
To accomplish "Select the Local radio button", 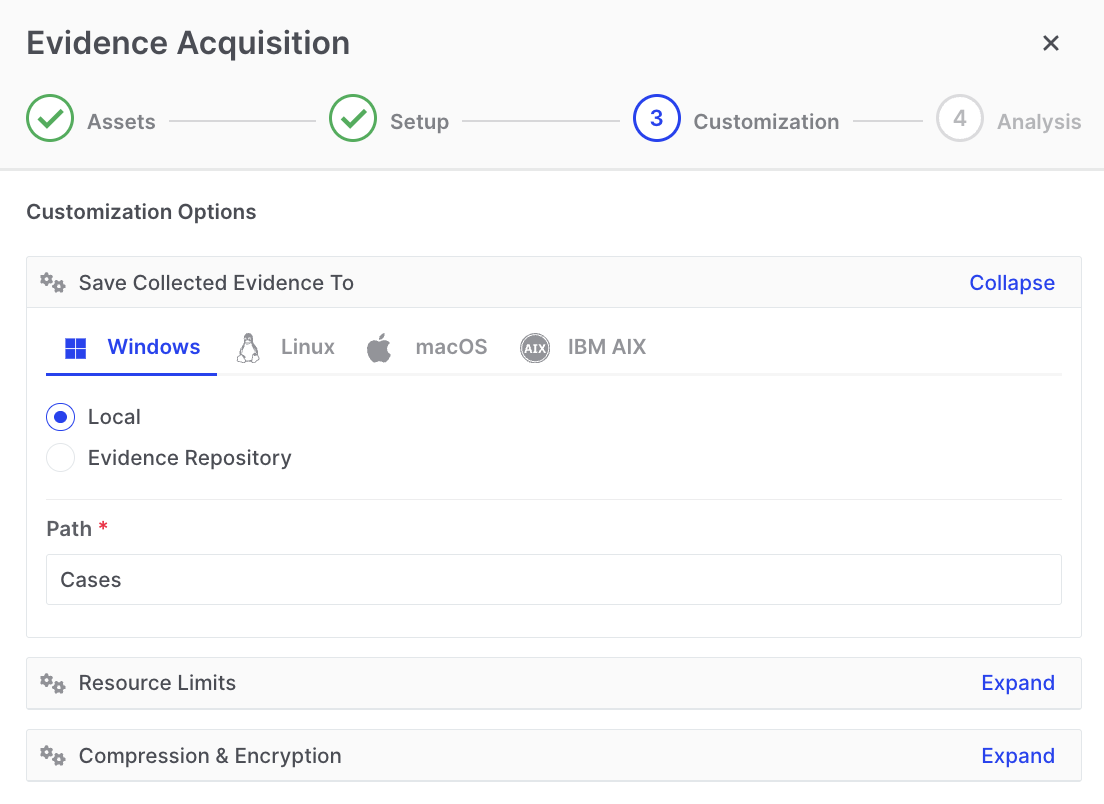I will click(x=61, y=417).
